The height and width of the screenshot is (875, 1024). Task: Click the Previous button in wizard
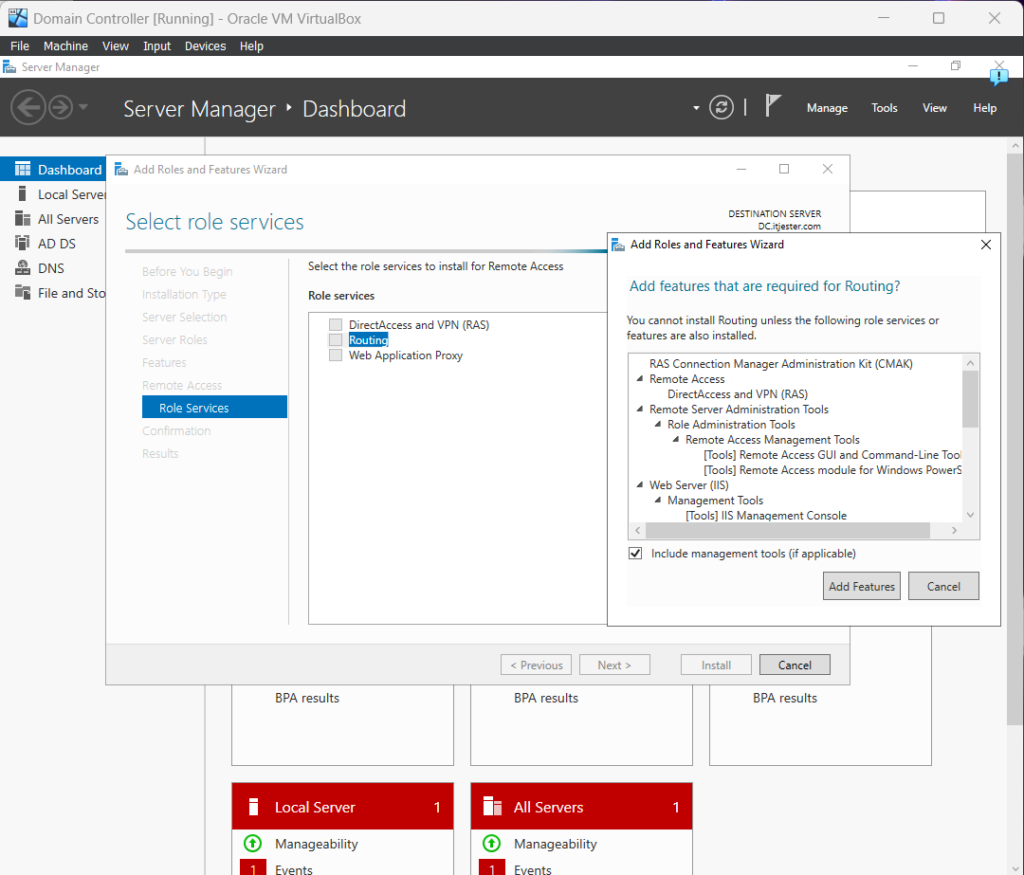(x=536, y=665)
